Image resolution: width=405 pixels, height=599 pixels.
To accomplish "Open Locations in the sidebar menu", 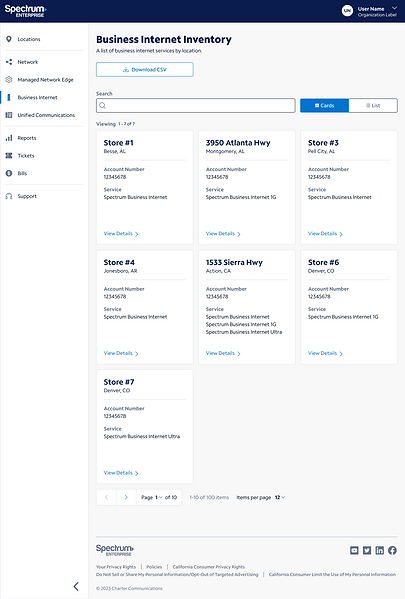I will [29, 39].
